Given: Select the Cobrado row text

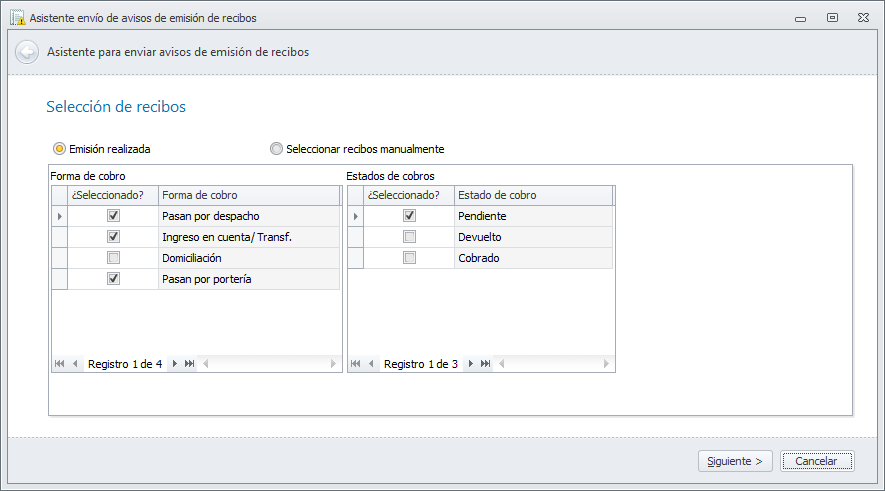Looking at the screenshot, I should (x=478, y=258).
